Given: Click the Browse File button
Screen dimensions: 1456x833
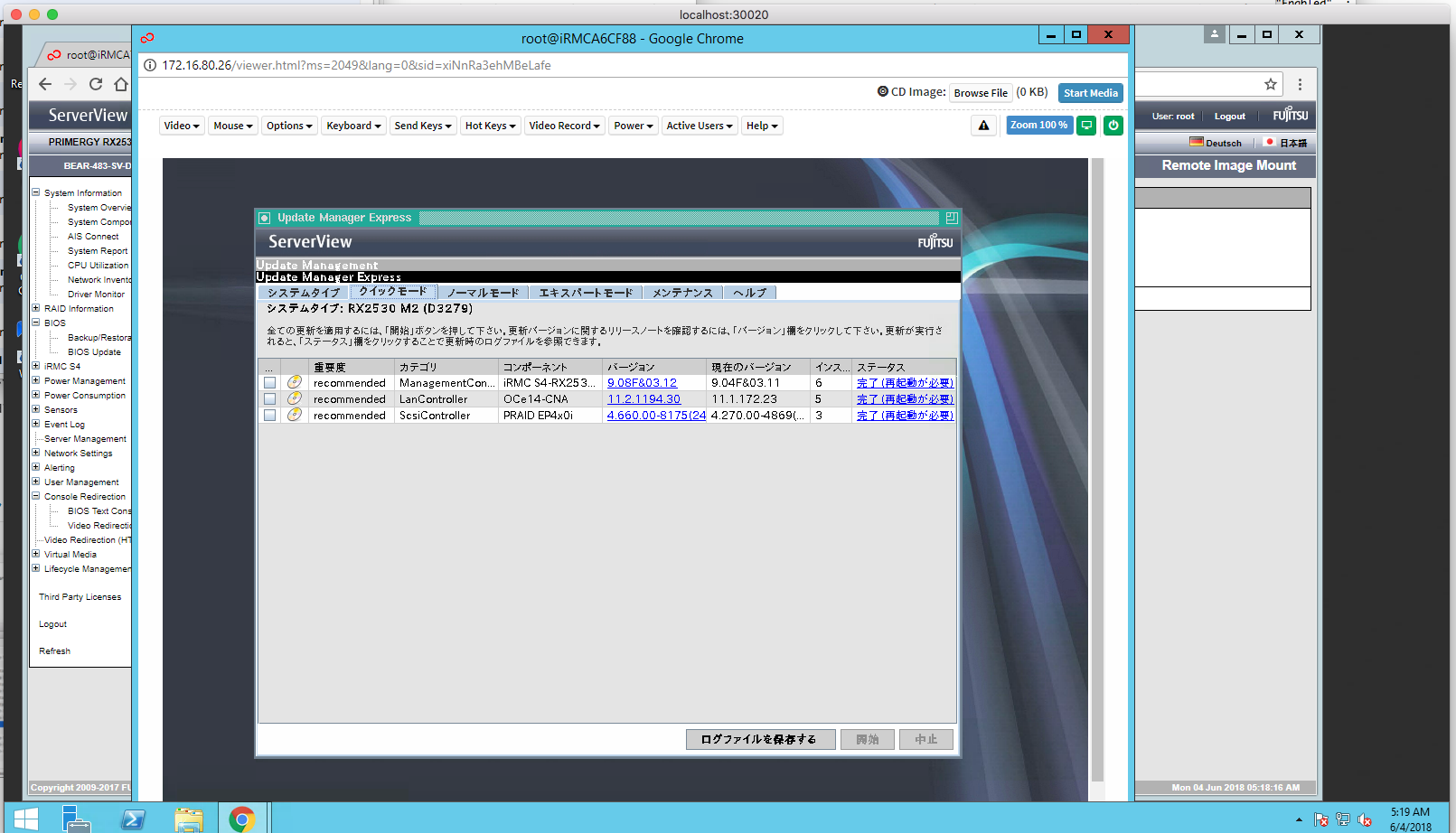Looking at the screenshot, I should click(x=981, y=93).
